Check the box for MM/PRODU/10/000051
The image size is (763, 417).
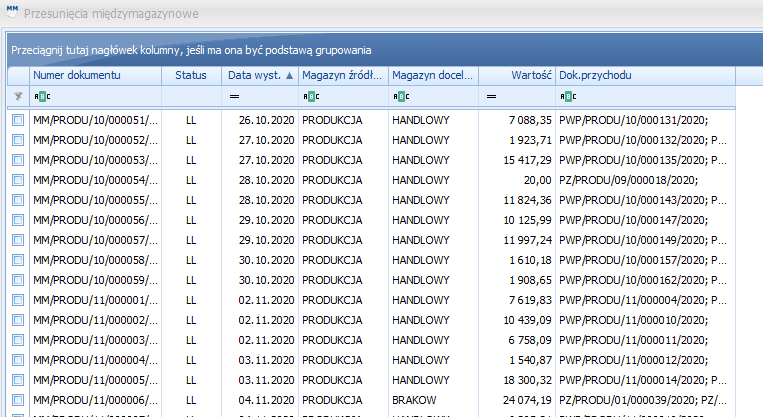pyautogui.click(x=18, y=120)
